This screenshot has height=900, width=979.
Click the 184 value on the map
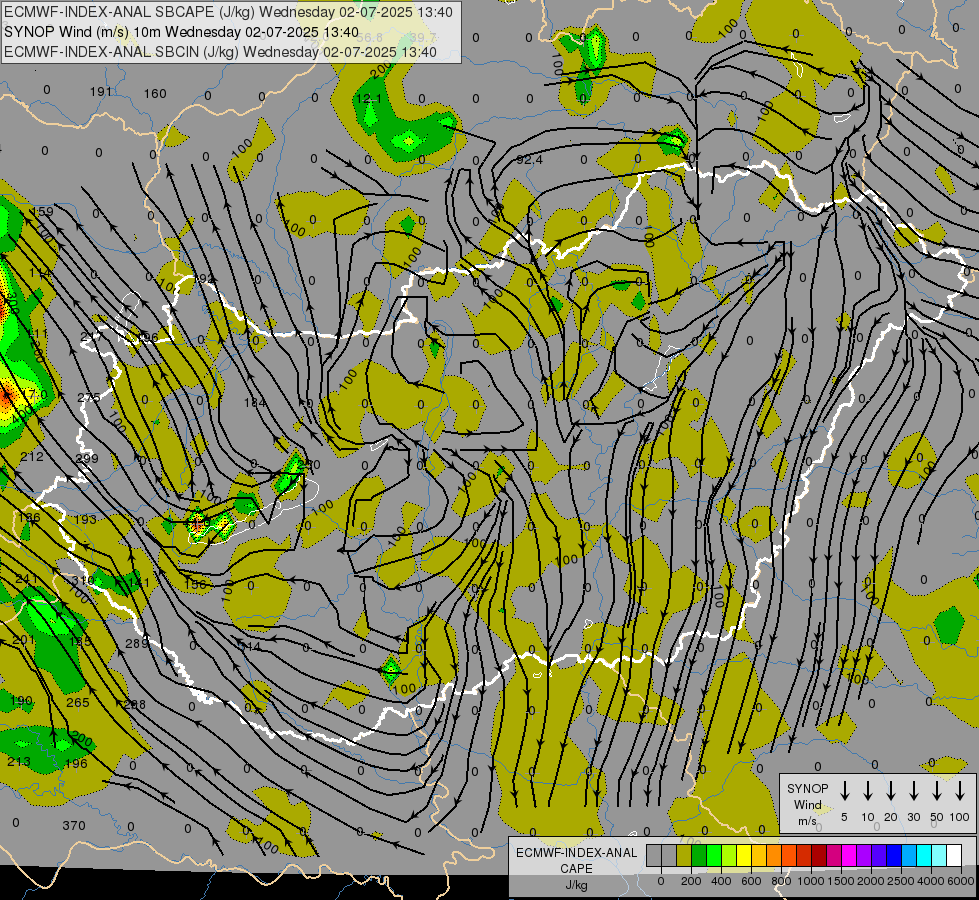255,402
